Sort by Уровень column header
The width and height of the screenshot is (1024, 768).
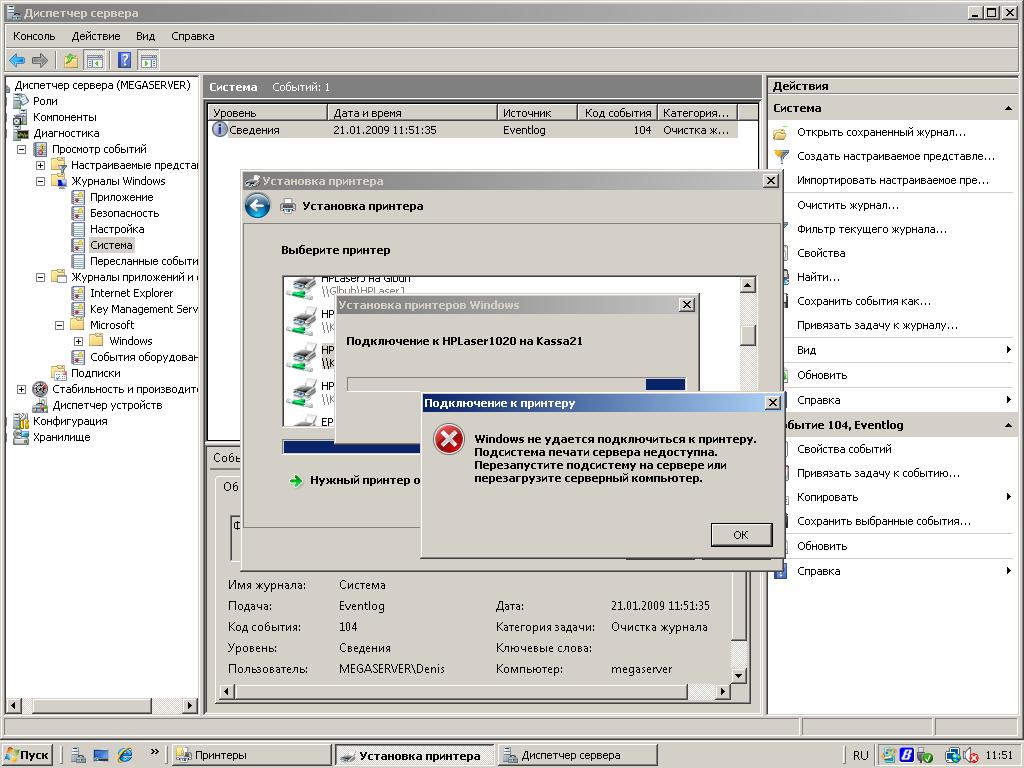[268, 113]
